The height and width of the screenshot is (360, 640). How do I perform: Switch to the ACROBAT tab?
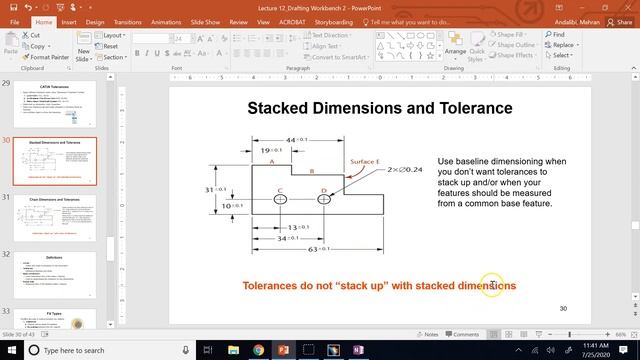pos(292,22)
